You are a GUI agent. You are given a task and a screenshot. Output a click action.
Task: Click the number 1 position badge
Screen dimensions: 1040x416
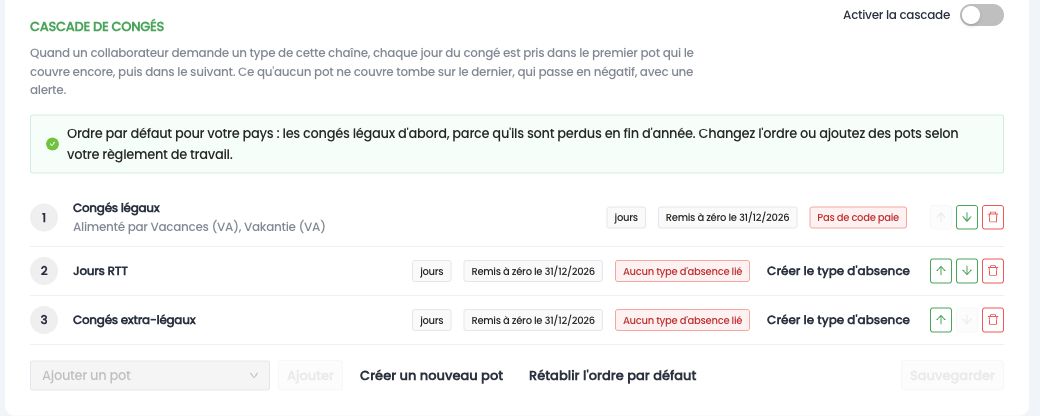coord(44,218)
